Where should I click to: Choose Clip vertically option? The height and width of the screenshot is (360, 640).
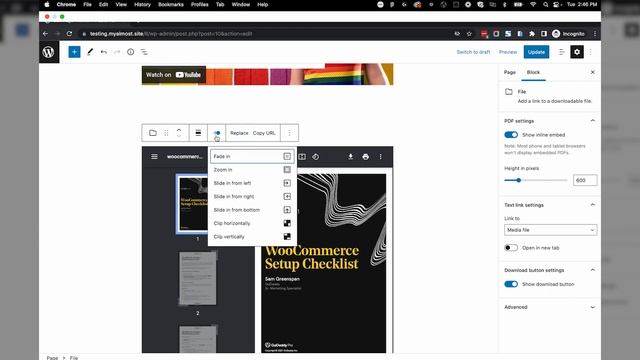point(252,236)
